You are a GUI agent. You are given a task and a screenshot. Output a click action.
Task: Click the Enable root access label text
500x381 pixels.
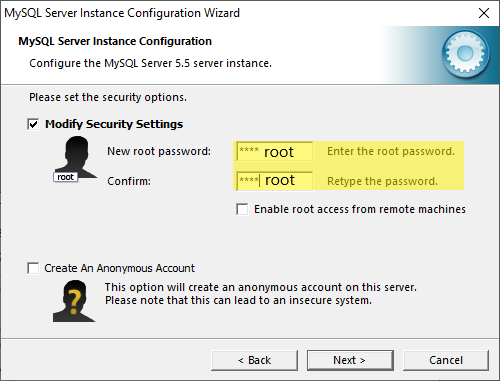pos(360,209)
